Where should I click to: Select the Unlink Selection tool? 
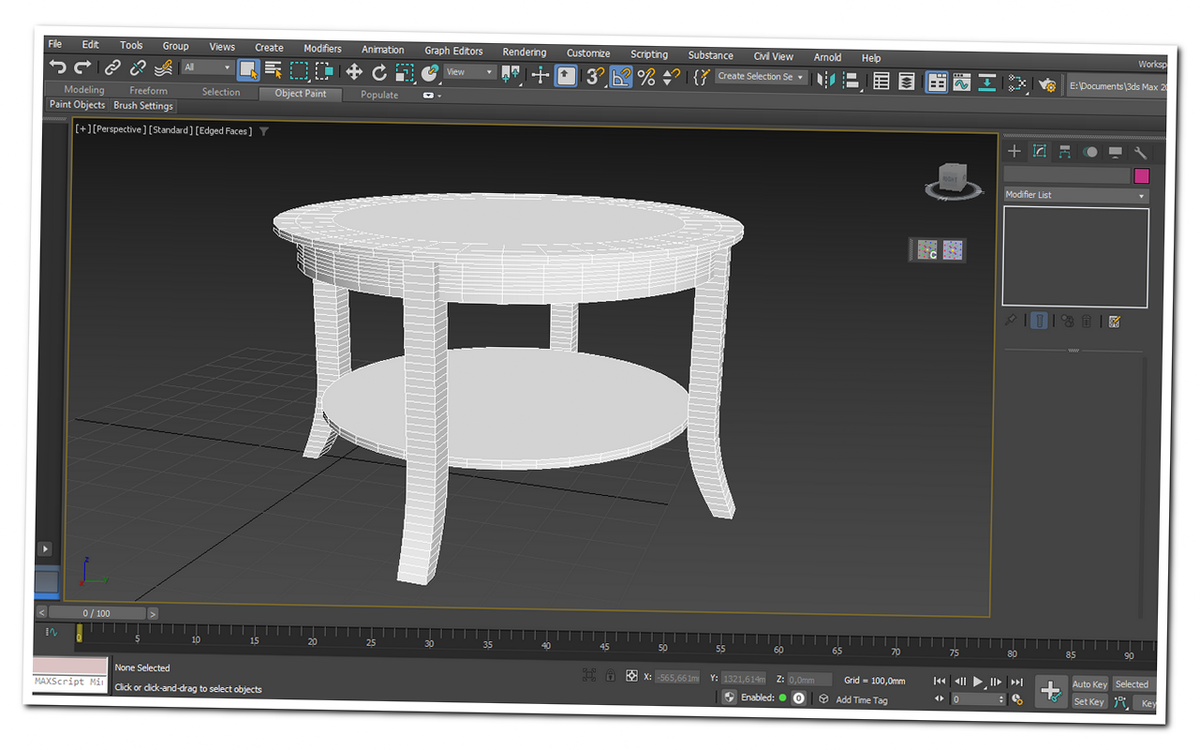coord(138,68)
